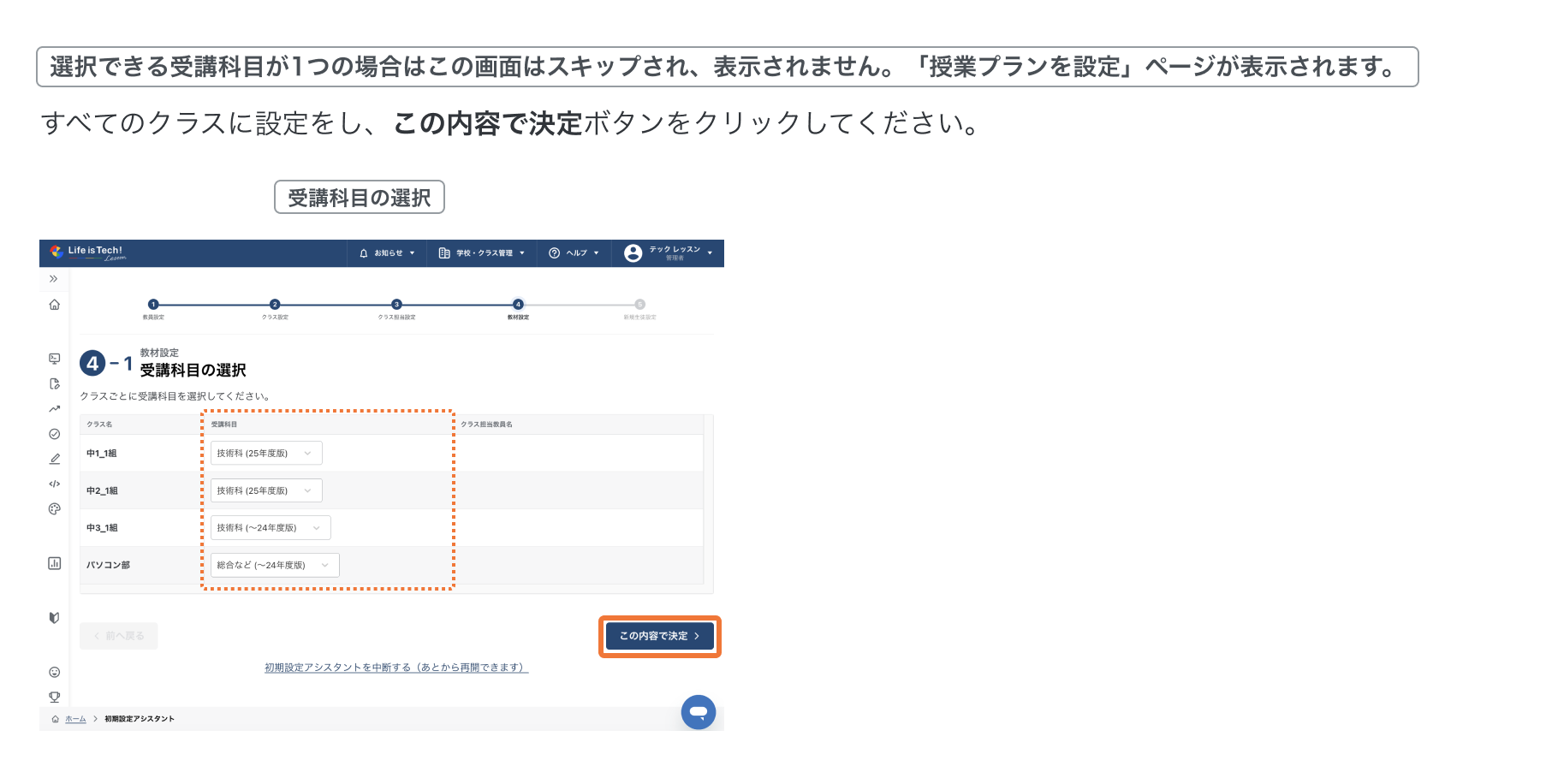Click the ホーム breadcrumb link
Viewport: 1558px width, 784px height.
pyautogui.click(x=75, y=719)
